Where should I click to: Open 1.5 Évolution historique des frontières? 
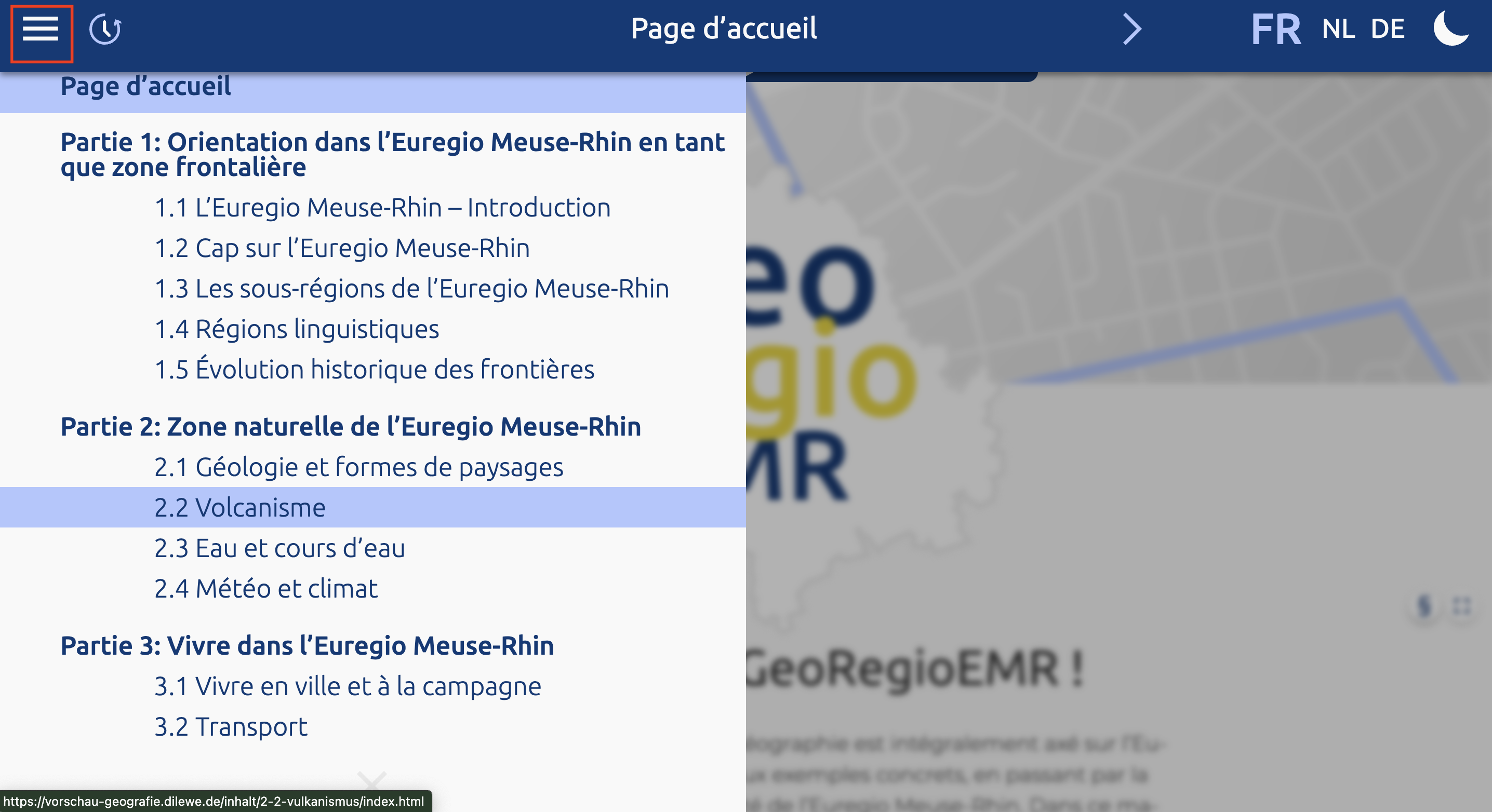click(374, 370)
